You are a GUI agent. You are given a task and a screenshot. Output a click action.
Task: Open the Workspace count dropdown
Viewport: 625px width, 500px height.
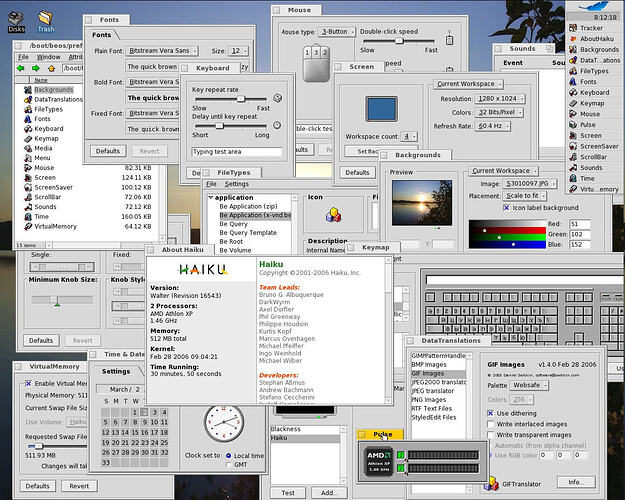409,136
